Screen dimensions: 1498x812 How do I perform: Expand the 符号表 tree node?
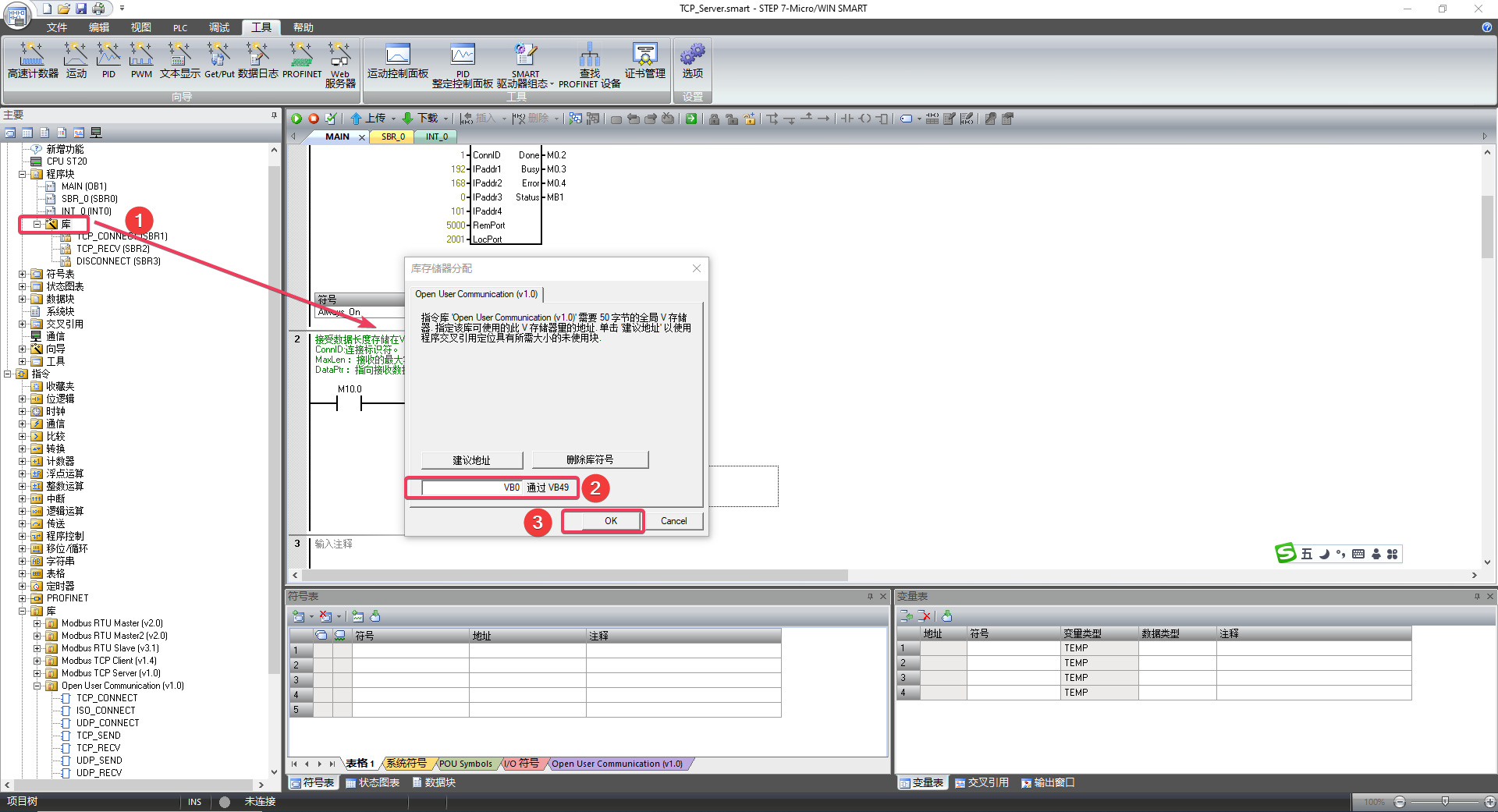pos(22,274)
